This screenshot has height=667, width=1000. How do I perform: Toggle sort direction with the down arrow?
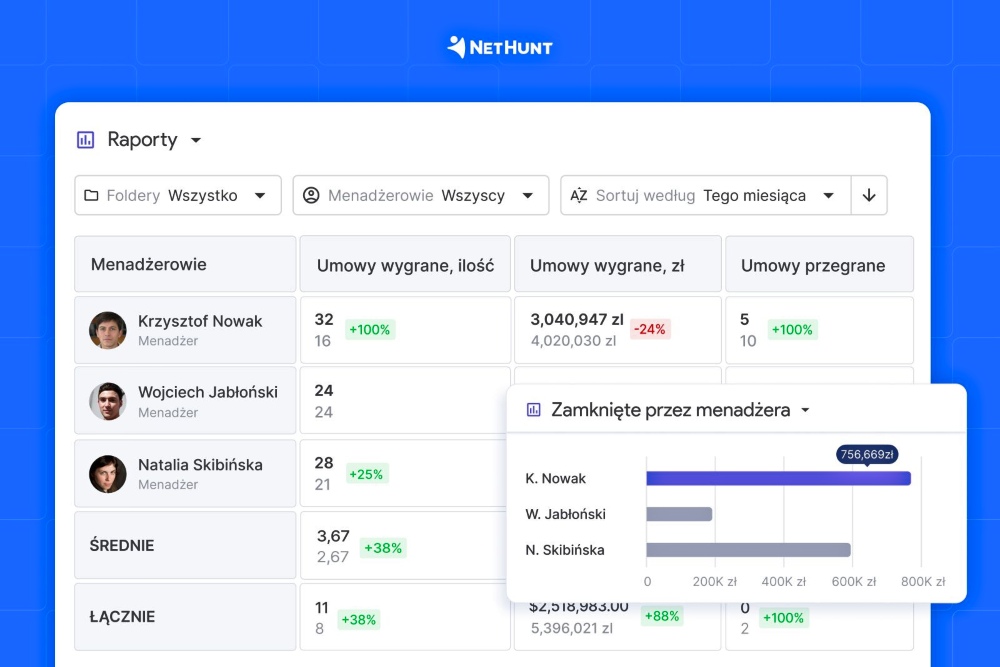pos(868,196)
